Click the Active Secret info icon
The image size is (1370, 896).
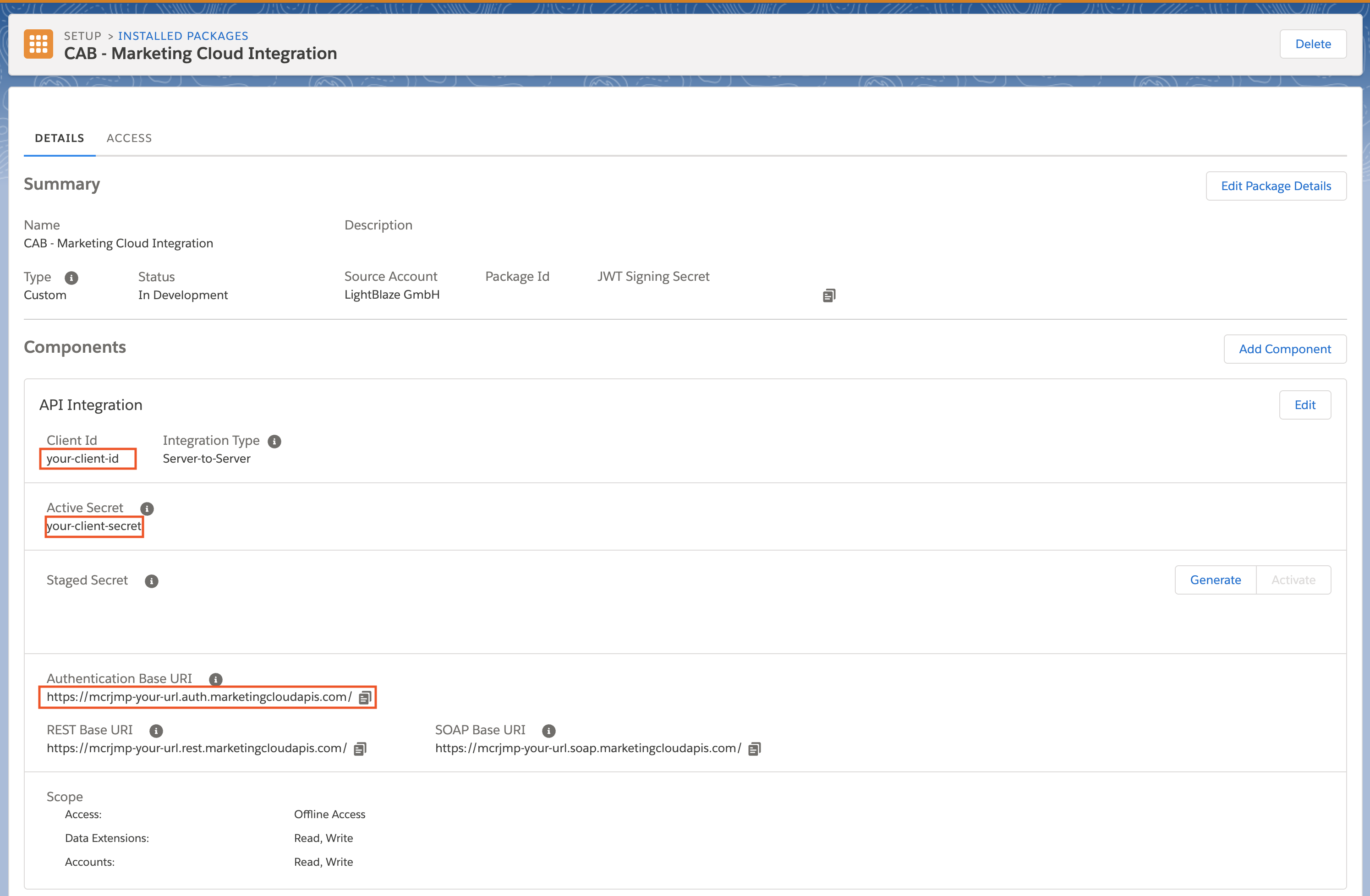coord(147,509)
